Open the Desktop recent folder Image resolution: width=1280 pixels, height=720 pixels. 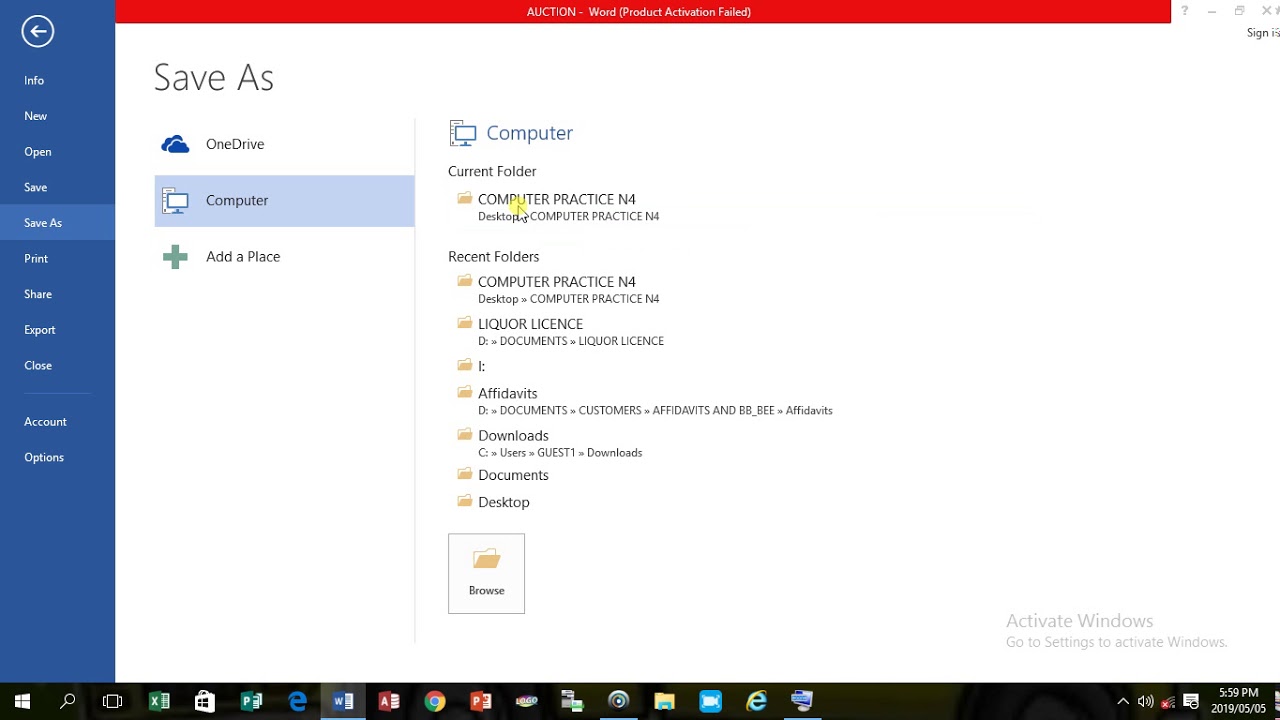click(x=494, y=502)
